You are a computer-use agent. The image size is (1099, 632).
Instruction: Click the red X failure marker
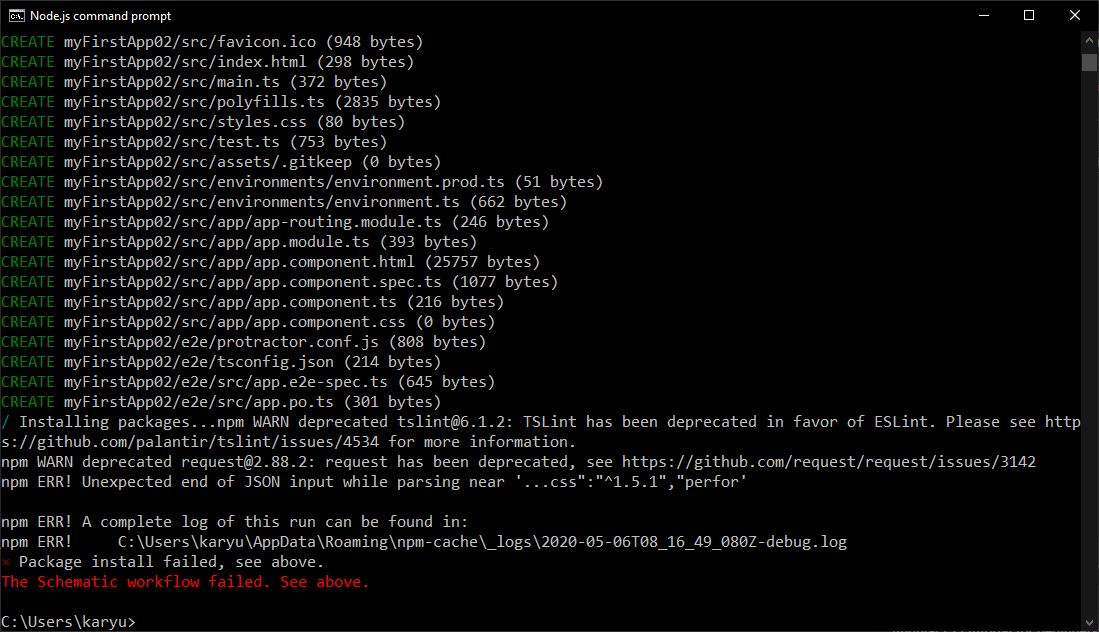6,562
